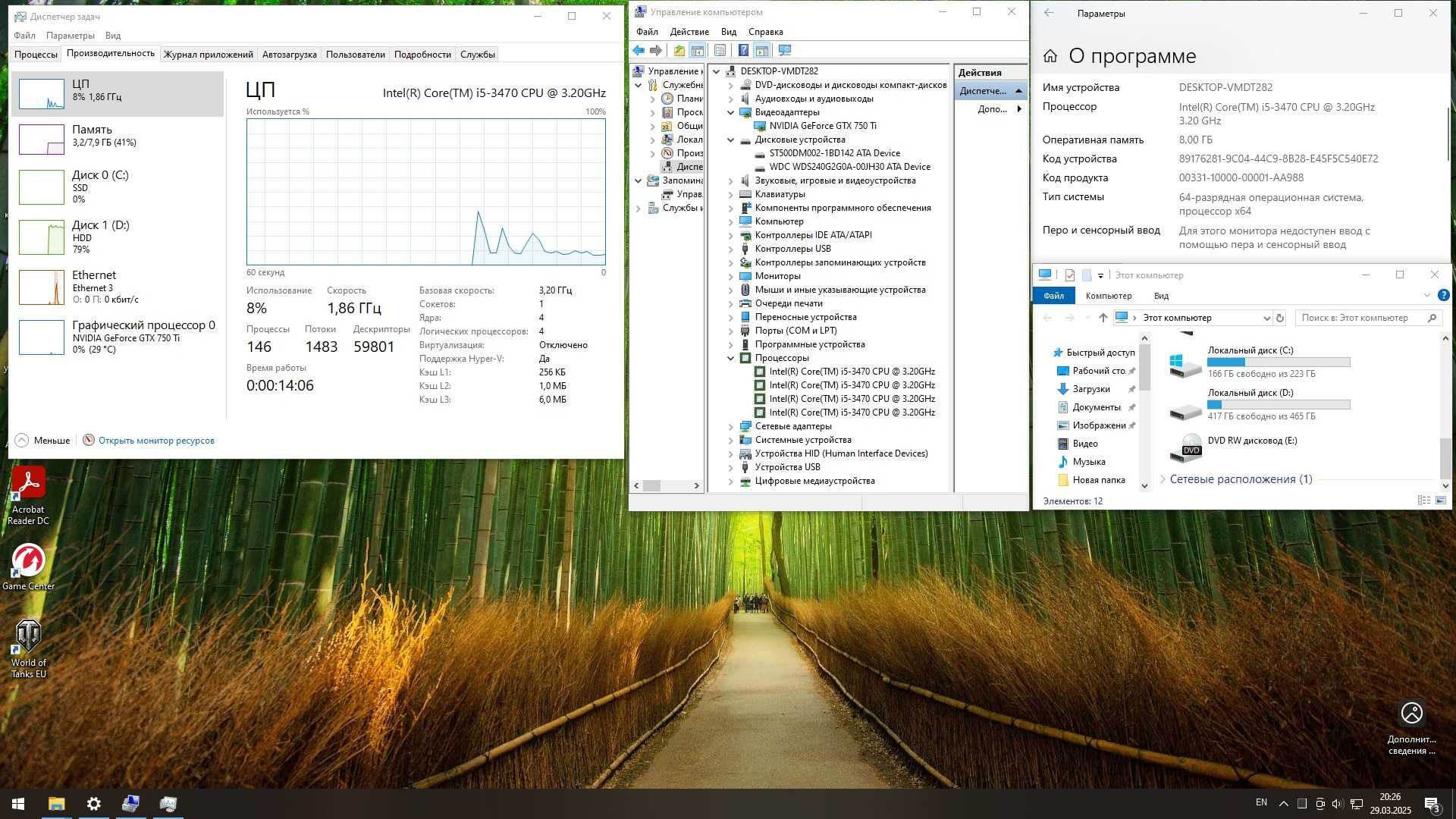Select Графический процессор 0 in Task Manager
The image size is (1456, 819).
(x=118, y=337)
